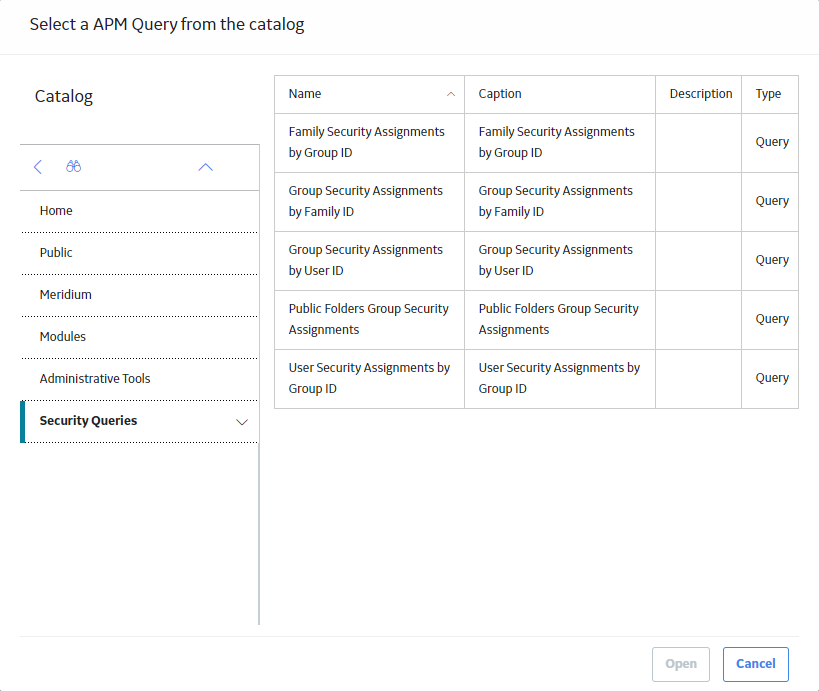The height and width of the screenshot is (691, 819).
Task: Click the Type column header
Action: tap(770, 94)
